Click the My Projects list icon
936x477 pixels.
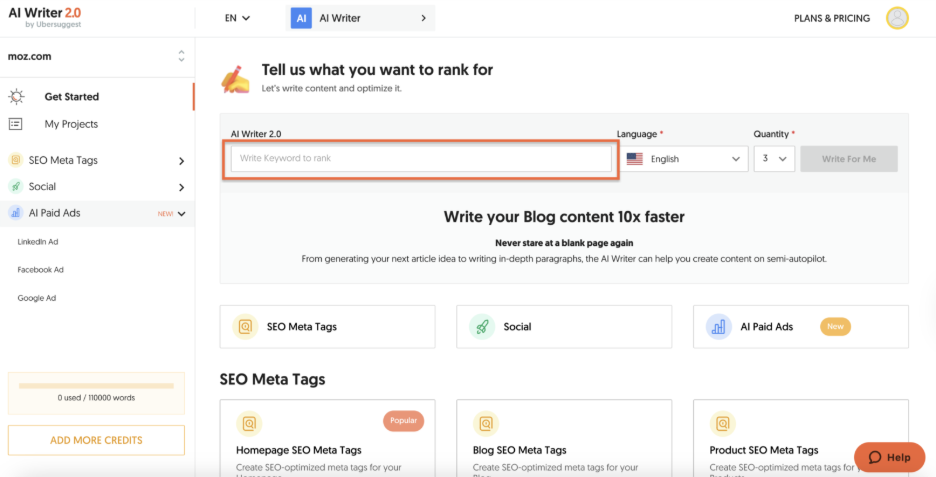pyautogui.click(x=16, y=124)
